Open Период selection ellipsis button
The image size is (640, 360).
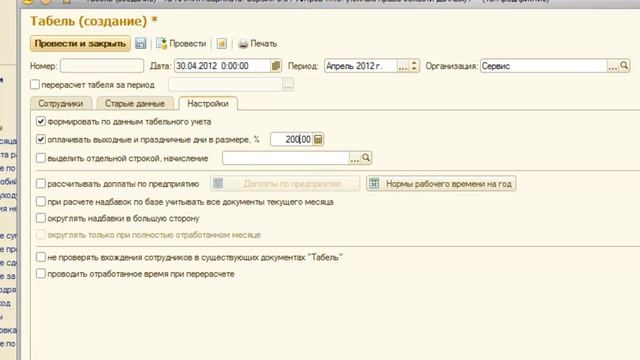tap(402, 66)
